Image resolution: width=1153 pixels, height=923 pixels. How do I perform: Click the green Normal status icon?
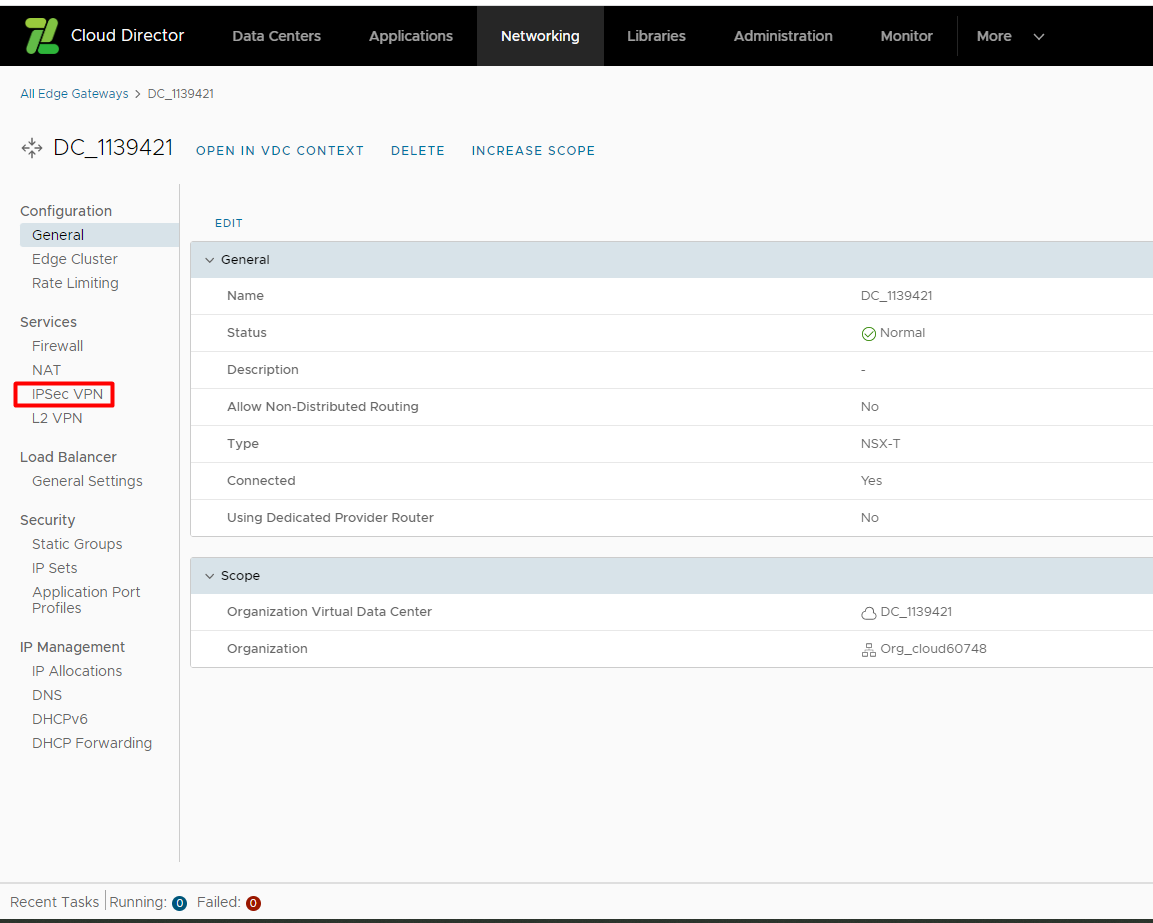point(869,333)
